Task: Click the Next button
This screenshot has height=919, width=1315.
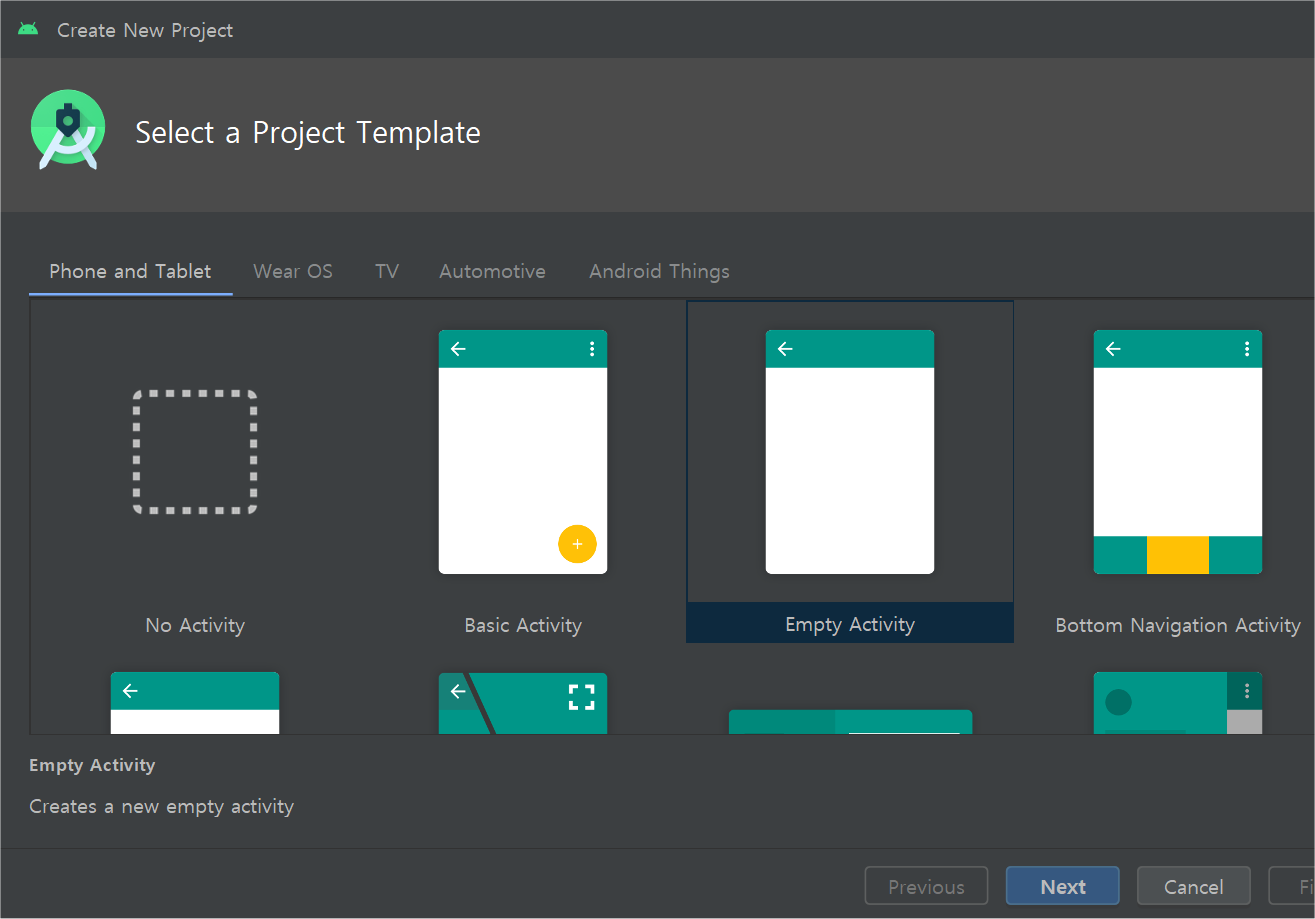Action: tap(1062, 886)
